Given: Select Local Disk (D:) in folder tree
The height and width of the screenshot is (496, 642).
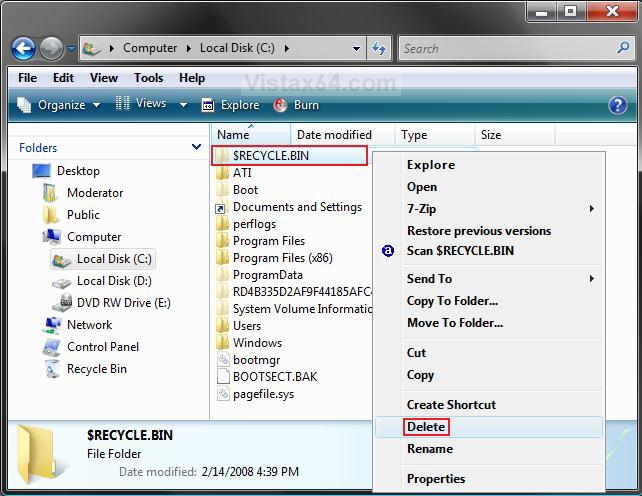Looking at the screenshot, I should pyautogui.click(x=102, y=281).
